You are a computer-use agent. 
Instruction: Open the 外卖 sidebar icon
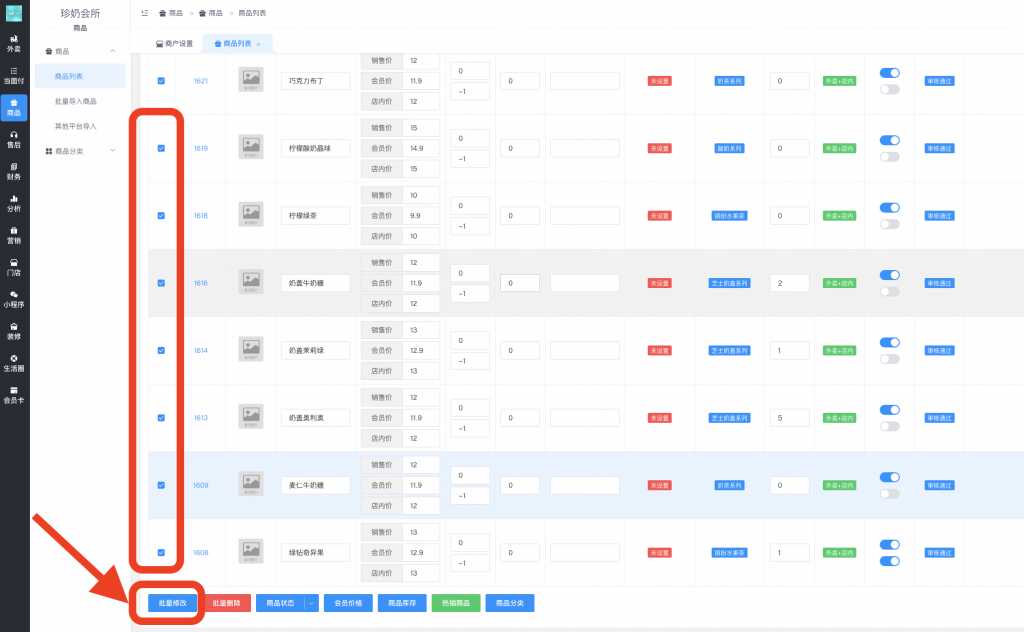14,43
